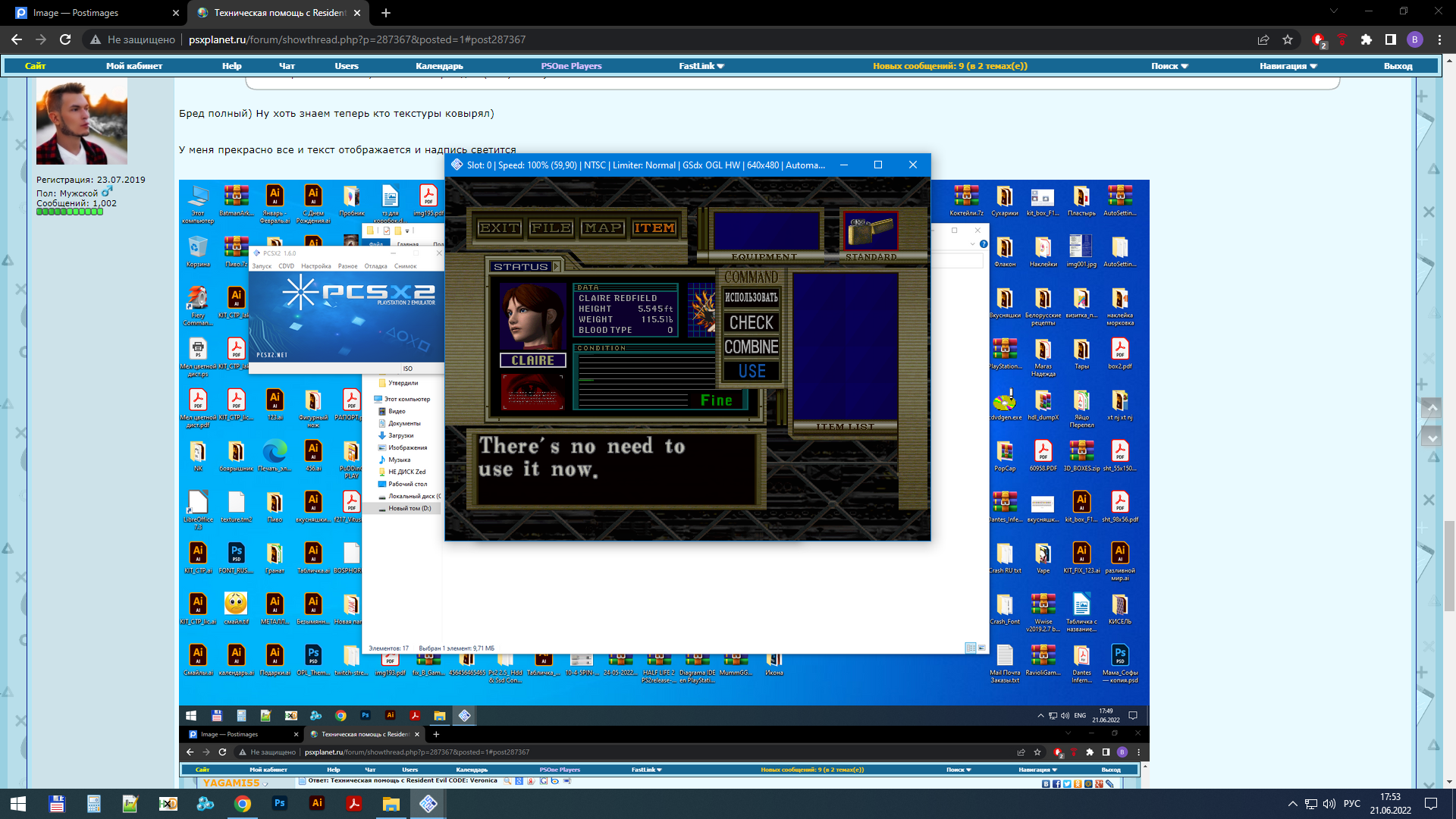Click the 'Корзина' recycle bin in the embedded screenshot
Screen dimensions: 1456x819
198,252
